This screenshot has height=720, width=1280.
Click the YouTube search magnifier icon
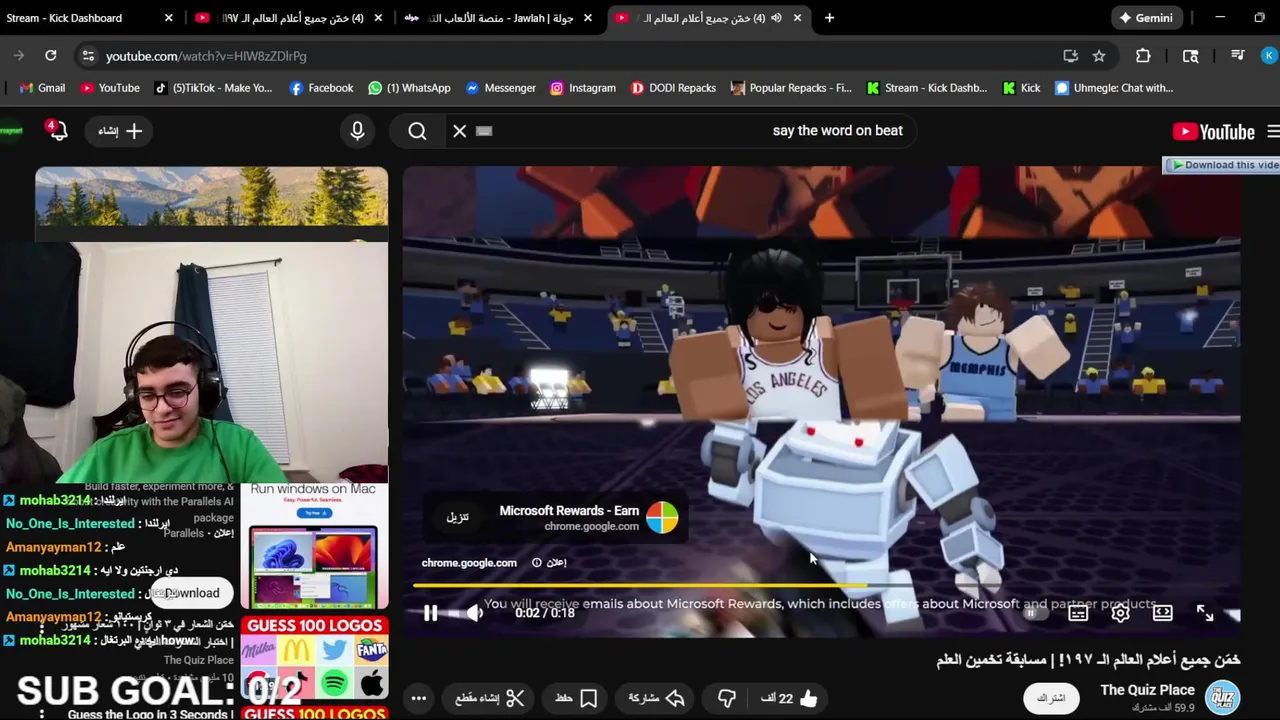click(x=417, y=131)
